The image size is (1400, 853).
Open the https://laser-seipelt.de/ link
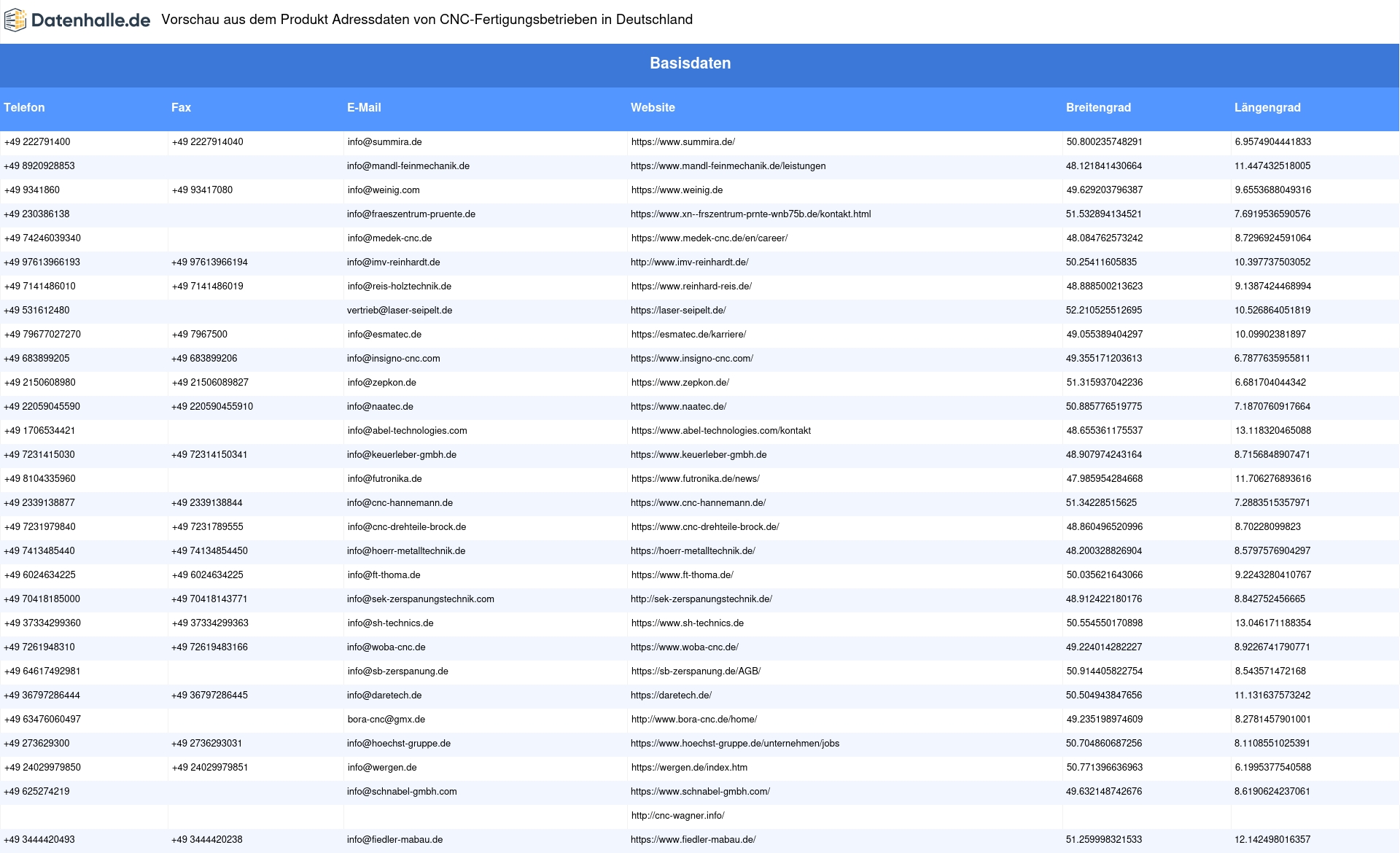click(x=678, y=311)
